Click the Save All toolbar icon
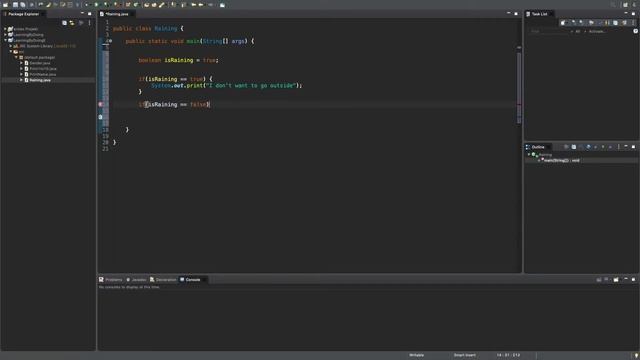The height and width of the screenshot is (360, 640). click(22, 5)
